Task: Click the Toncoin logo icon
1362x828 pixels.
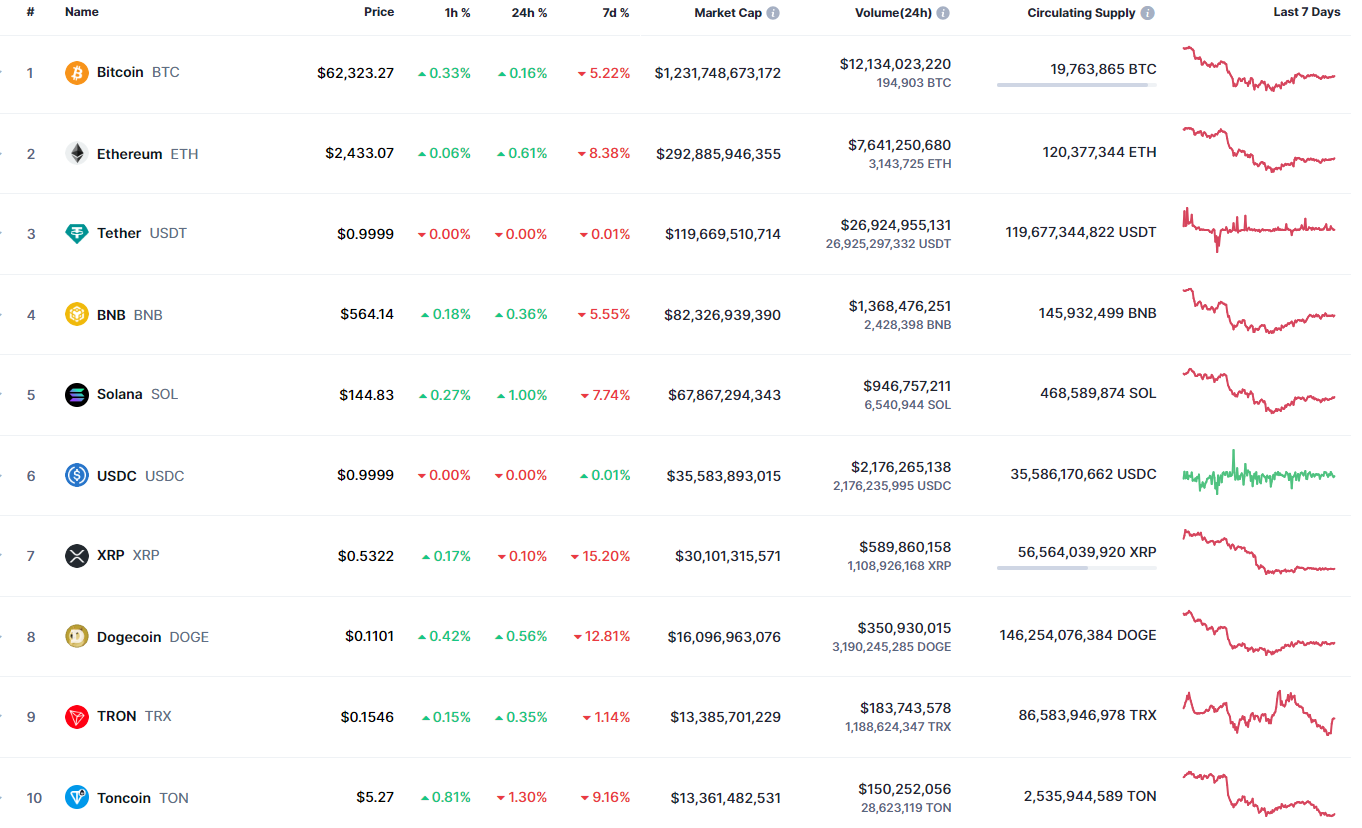Action: [x=77, y=798]
